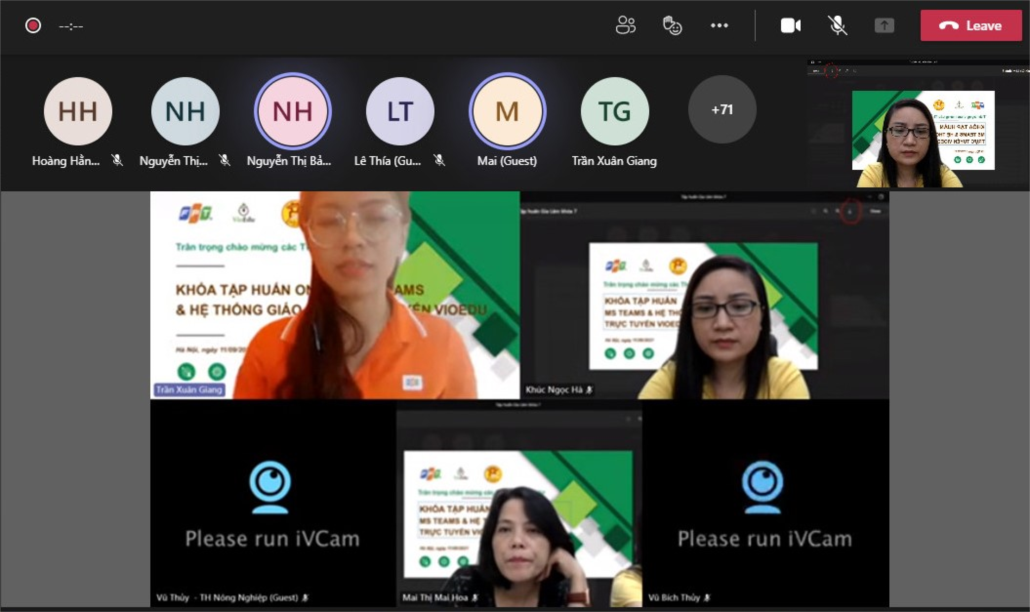The image size is (1030, 612).
Task: Unmute the microphone in the toolbar
Action: click(838, 26)
